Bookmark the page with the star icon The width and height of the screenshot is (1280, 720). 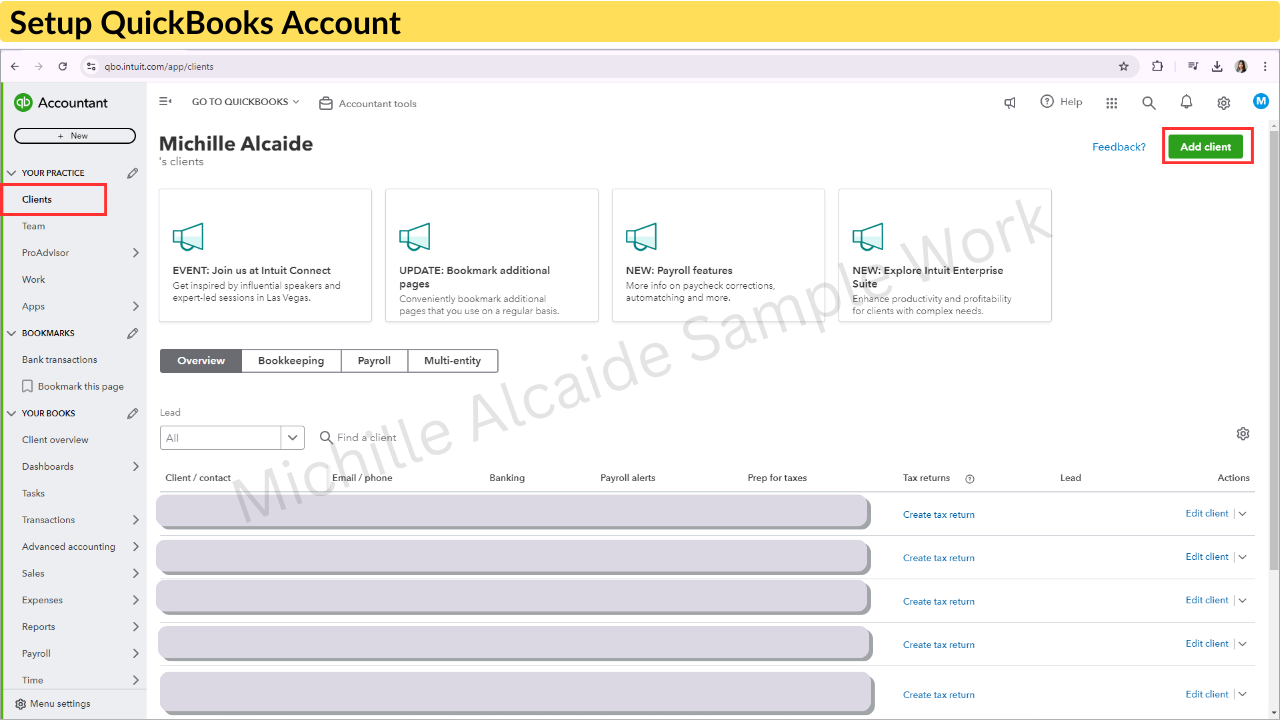pyautogui.click(x=1124, y=67)
